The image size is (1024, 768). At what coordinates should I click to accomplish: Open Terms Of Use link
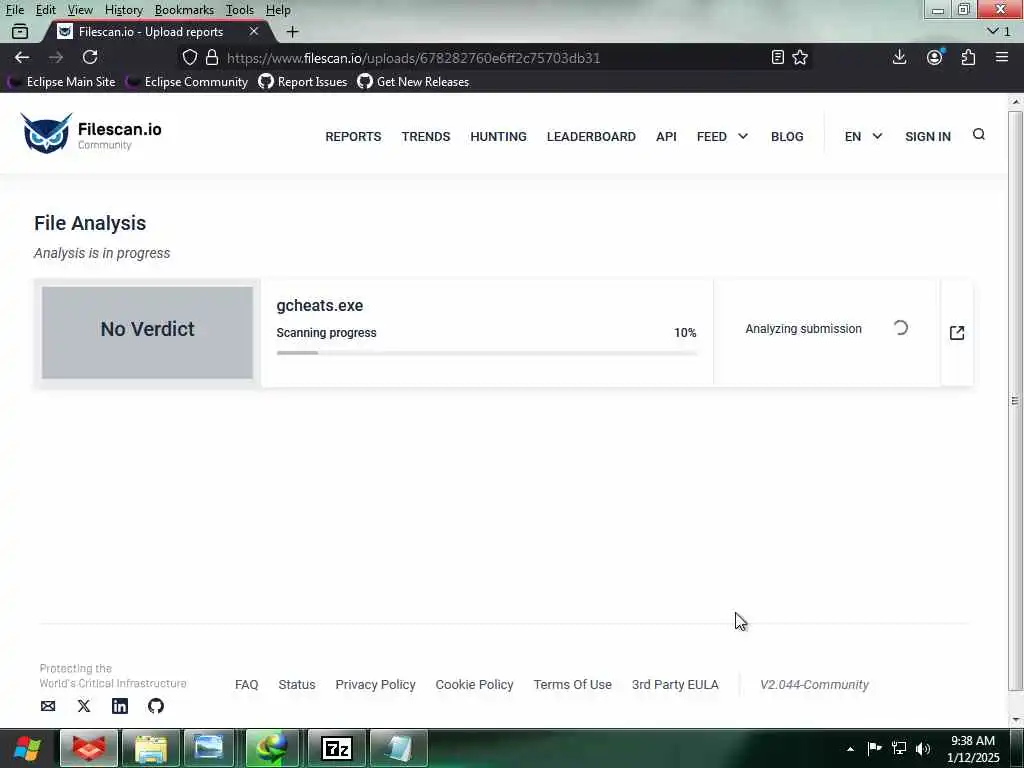pyautogui.click(x=572, y=684)
